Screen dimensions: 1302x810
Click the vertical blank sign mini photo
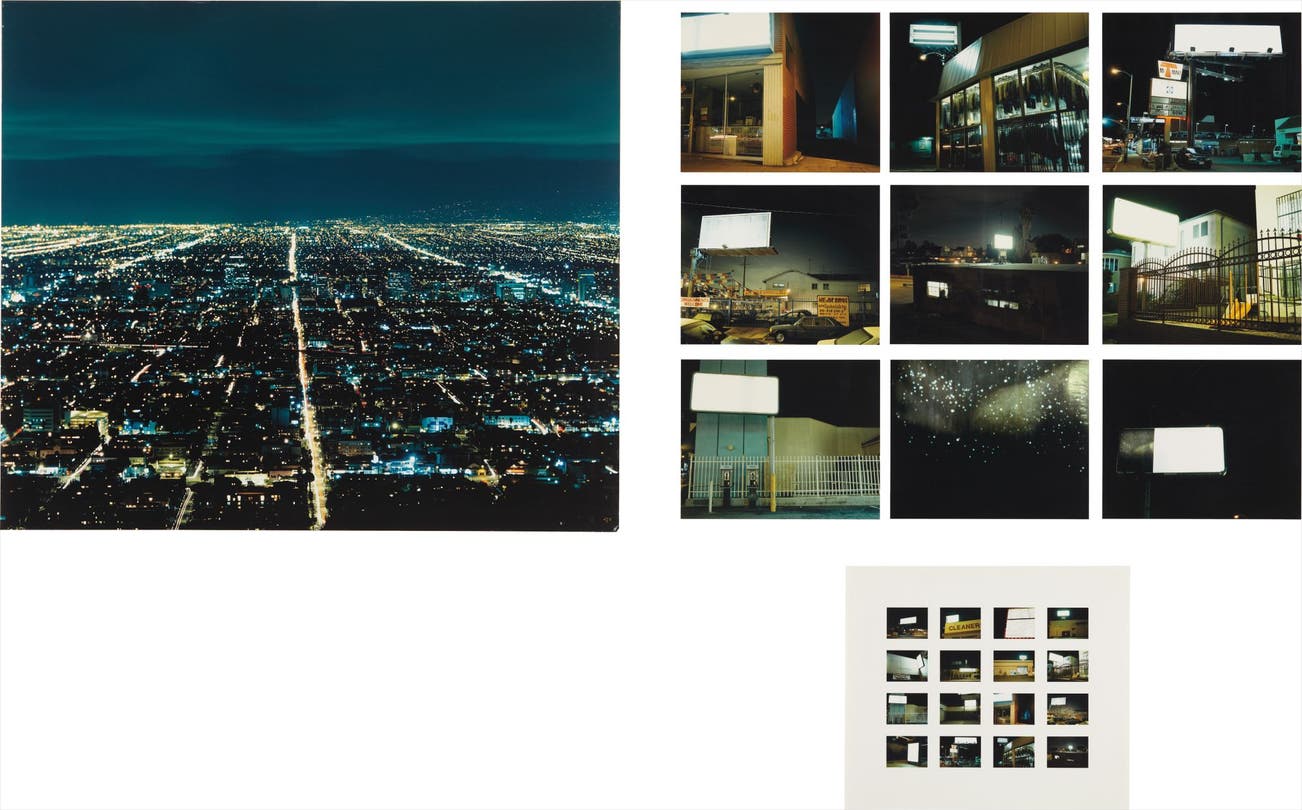[x=906, y=752]
